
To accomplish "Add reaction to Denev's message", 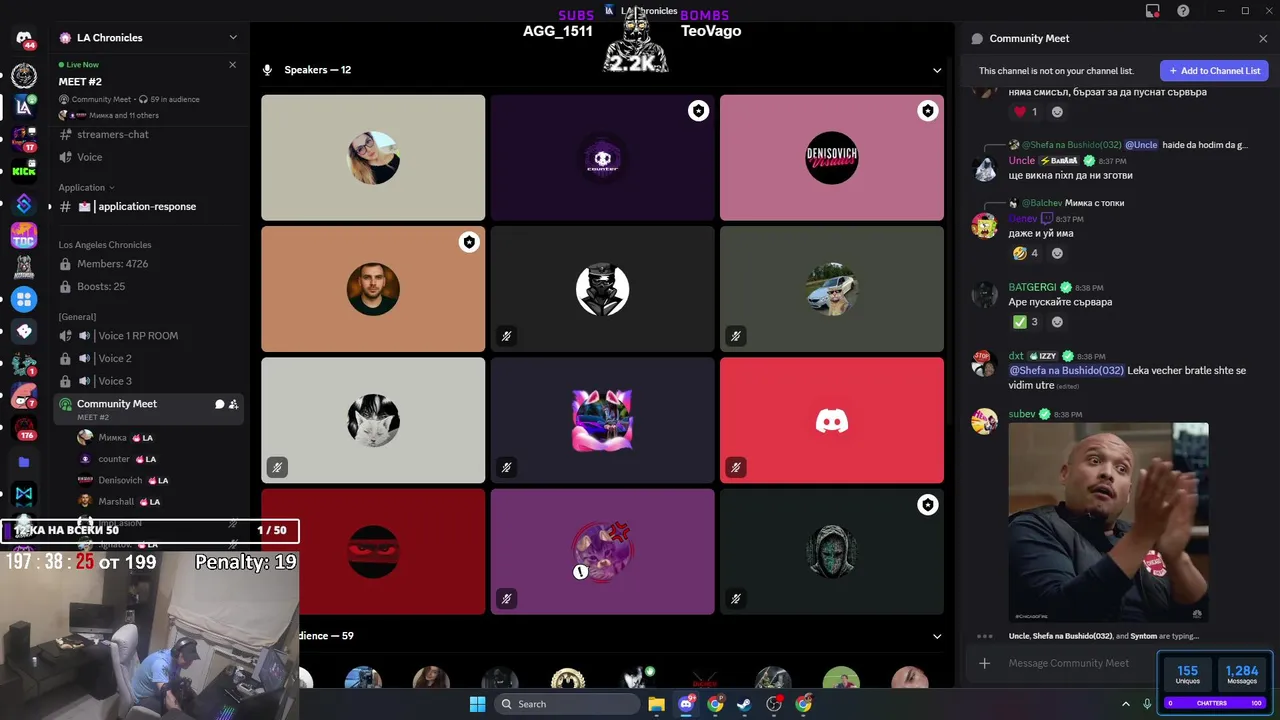I will [1057, 253].
